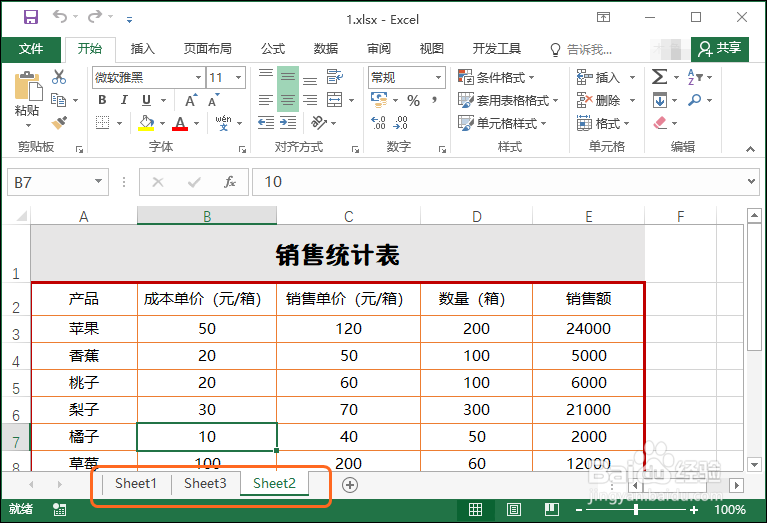The height and width of the screenshot is (523, 767).
Task: Collapse the ribbon
Action: tap(750, 149)
